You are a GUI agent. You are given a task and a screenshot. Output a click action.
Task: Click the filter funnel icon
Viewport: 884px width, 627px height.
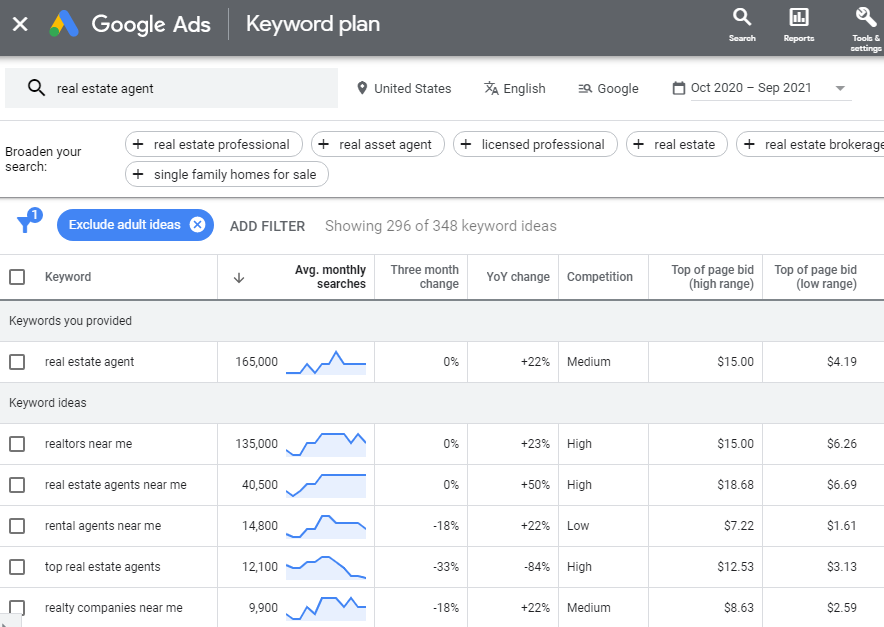pyautogui.click(x=26, y=225)
